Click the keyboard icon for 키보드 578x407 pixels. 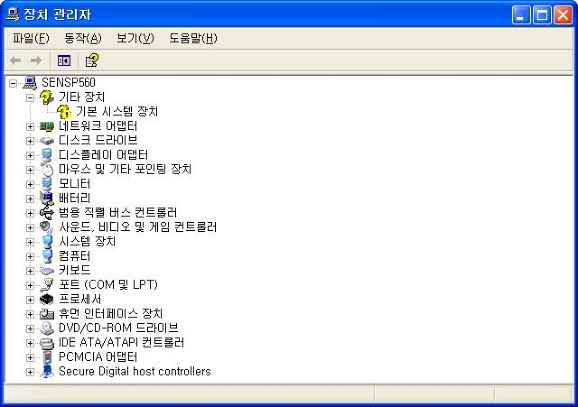pyautogui.click(x=47, y=271)
